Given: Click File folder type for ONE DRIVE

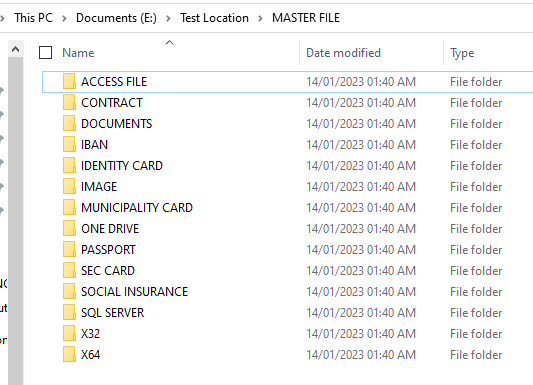Looking at the screenshot, I should (476, 229).
